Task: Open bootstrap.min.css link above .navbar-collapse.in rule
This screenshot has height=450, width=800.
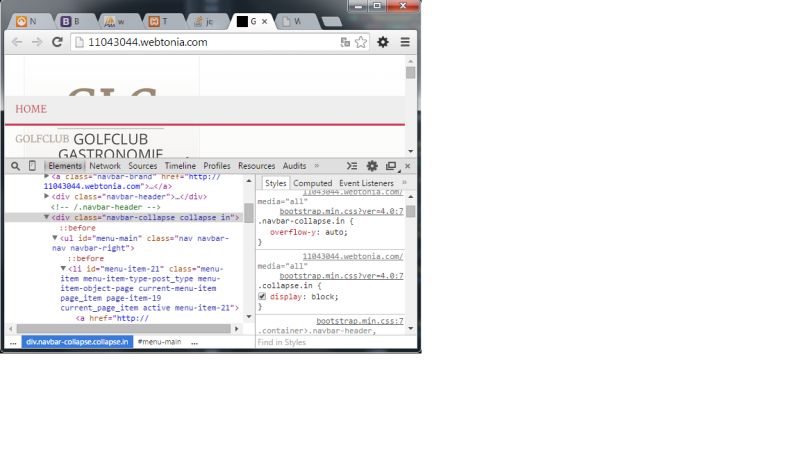Action: tap(341, 211)
